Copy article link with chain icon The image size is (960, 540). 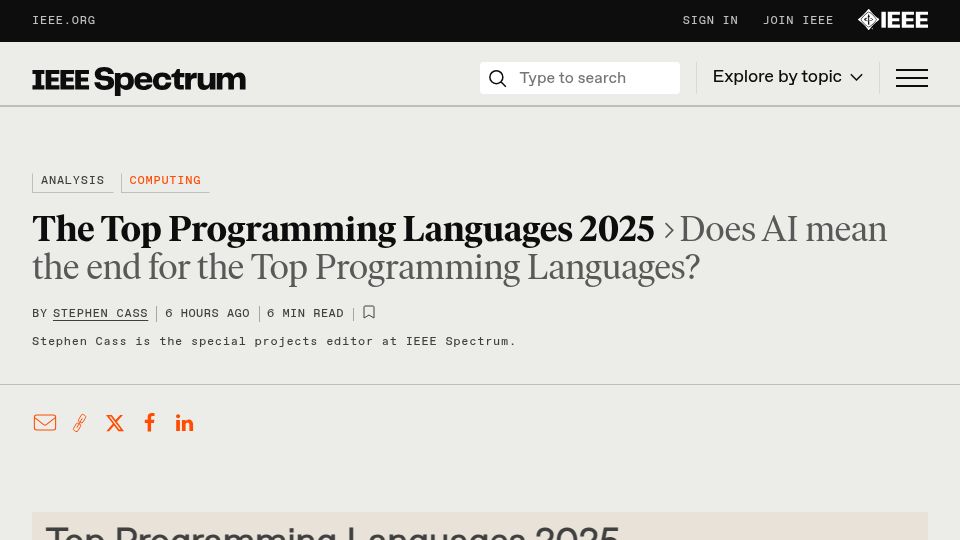80,422
